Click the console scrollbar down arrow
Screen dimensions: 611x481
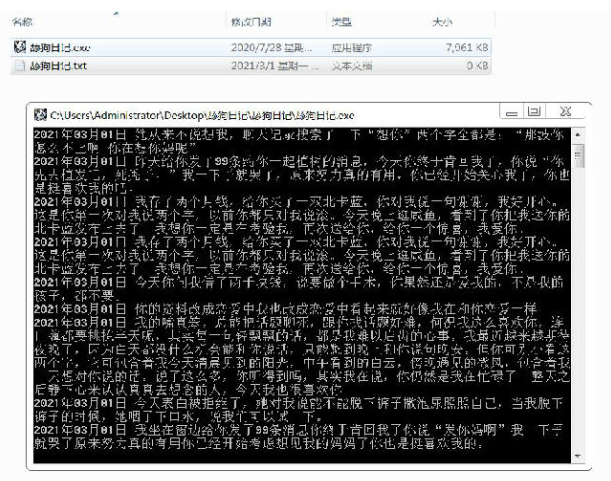point(578,456)
